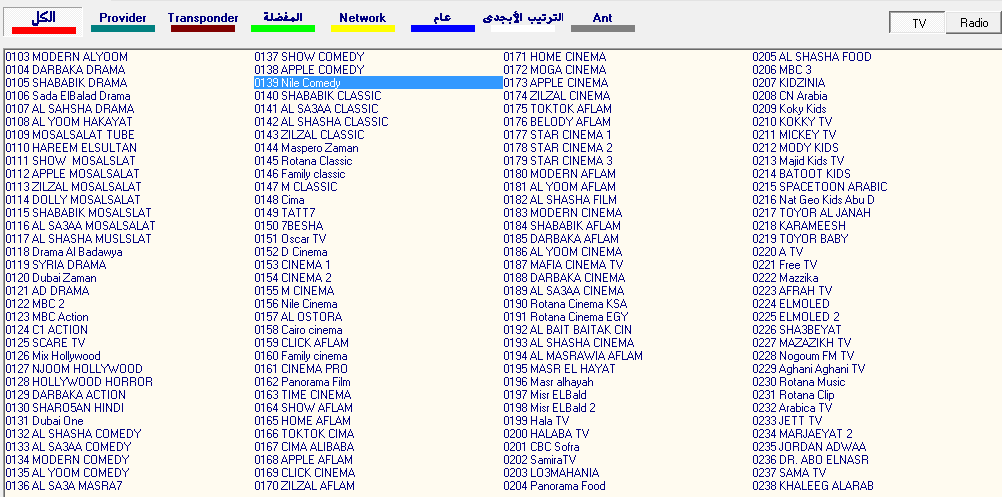Select 0195 MASR EL HAYAT
Screen dimensions: 1002x497
click(559, 369)
